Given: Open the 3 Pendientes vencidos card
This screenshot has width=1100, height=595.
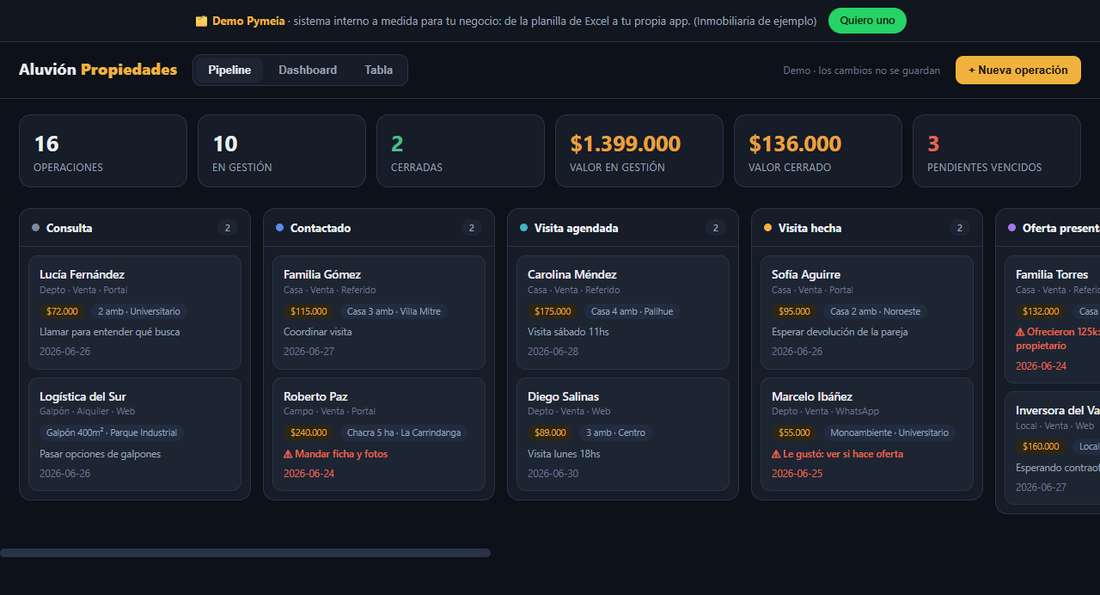Looking at the screenshot, I should coord(997,151).
